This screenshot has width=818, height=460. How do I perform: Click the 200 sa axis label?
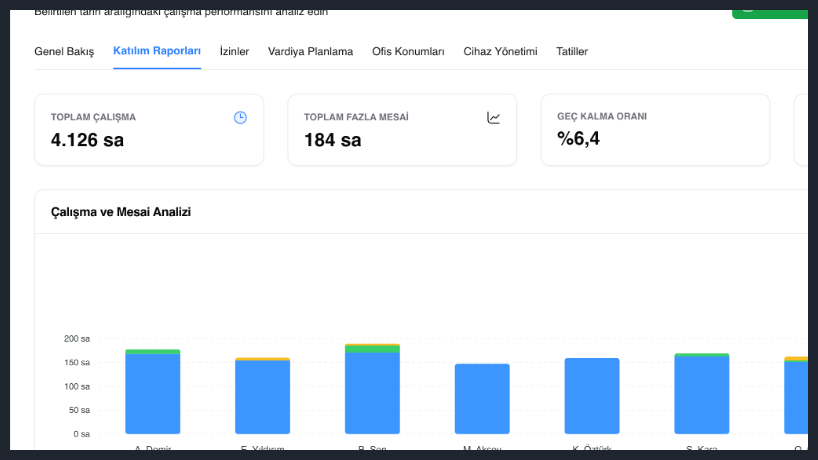77,339
